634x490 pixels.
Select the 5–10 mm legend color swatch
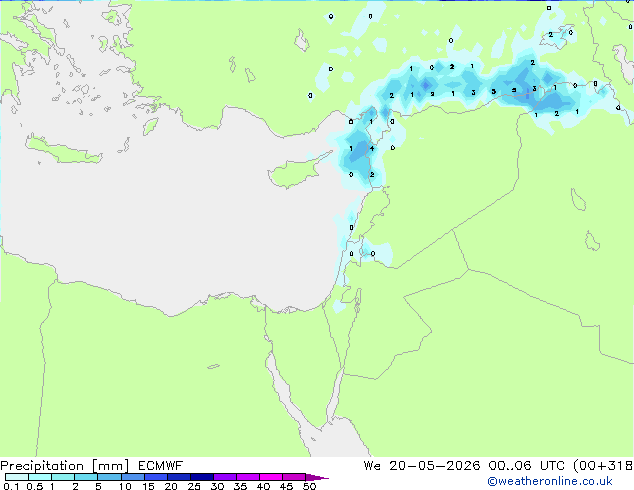tap(109, 477)
